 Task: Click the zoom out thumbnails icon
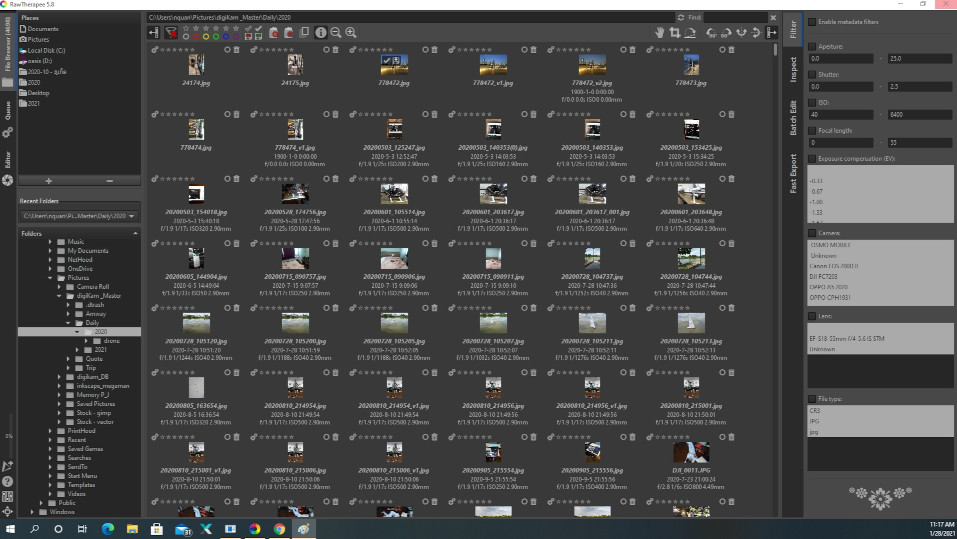coord(335,33)
